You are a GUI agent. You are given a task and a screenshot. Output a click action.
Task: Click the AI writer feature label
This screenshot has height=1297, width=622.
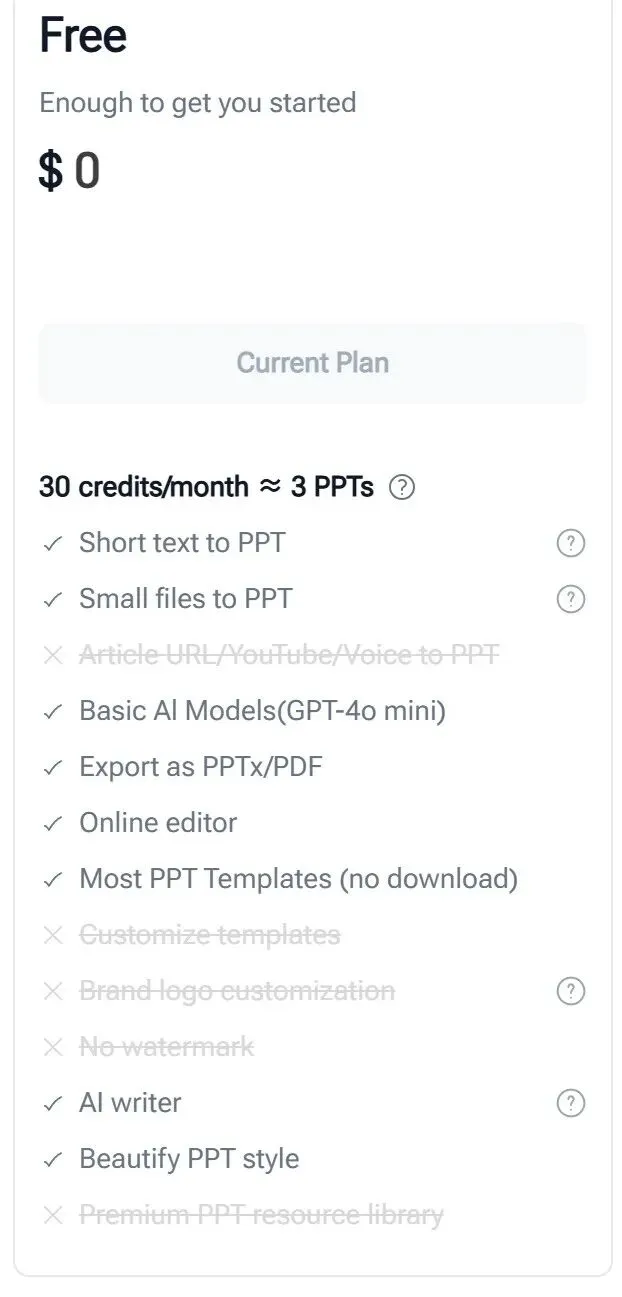[x=130, y=1103]
